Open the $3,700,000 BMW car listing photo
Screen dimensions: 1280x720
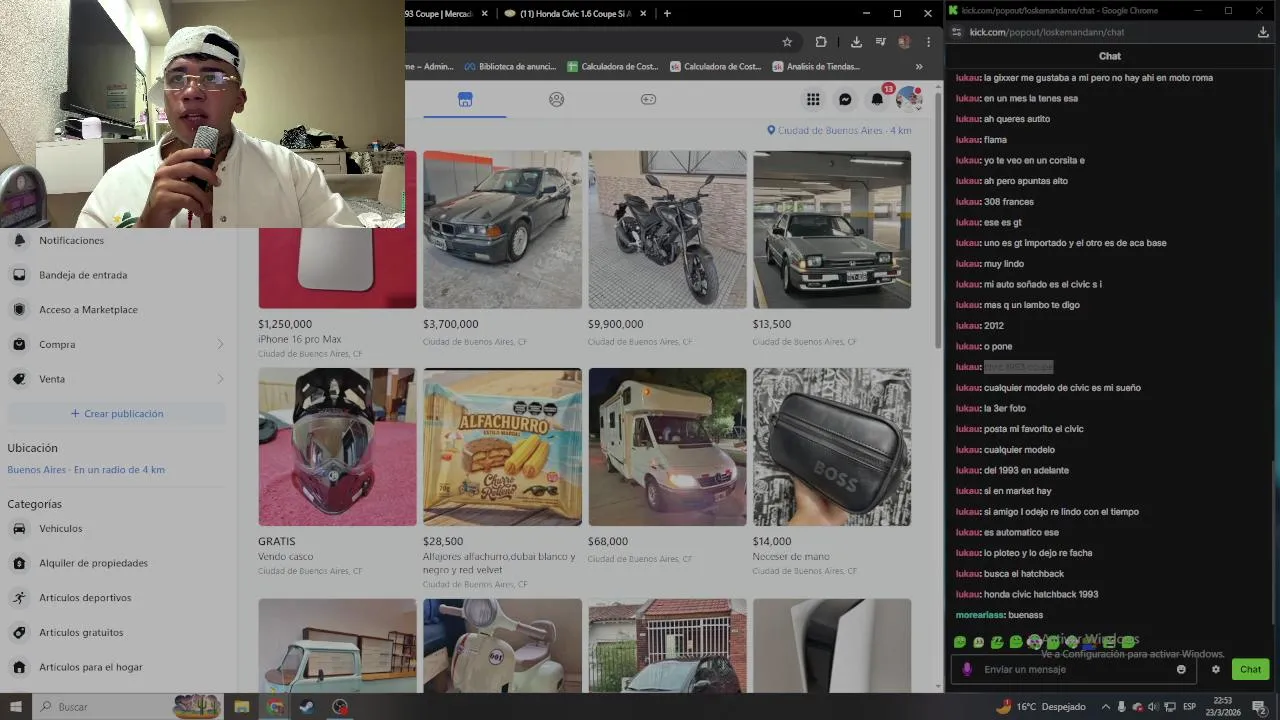(x=502, y=230)
